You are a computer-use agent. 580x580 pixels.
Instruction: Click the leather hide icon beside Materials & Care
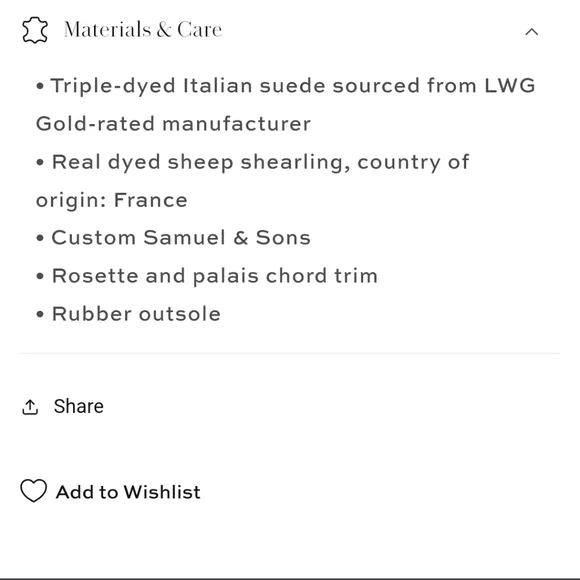click(35, 30)
